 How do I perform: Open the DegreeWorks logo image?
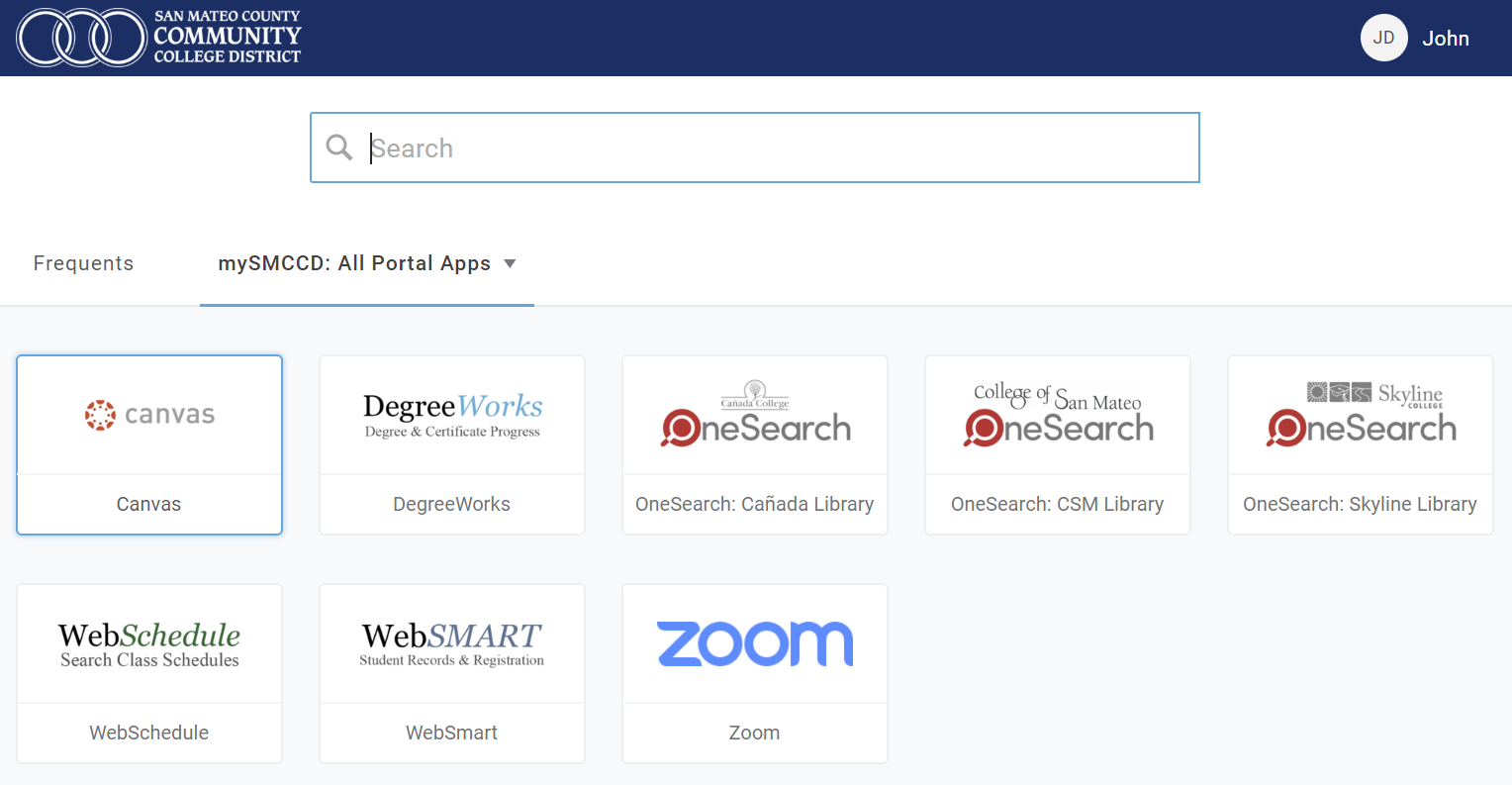tap(452, 415)
